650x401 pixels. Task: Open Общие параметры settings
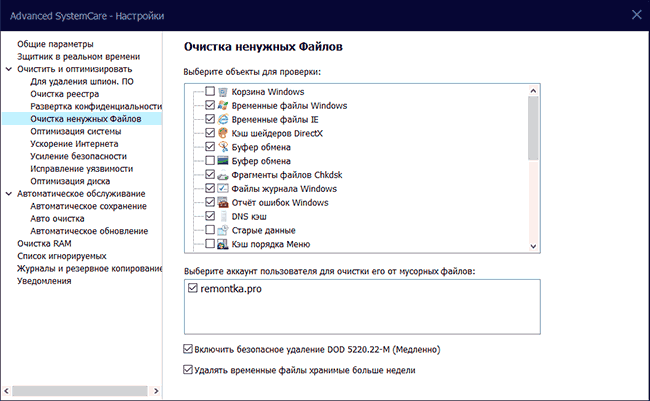coord(55,44)
